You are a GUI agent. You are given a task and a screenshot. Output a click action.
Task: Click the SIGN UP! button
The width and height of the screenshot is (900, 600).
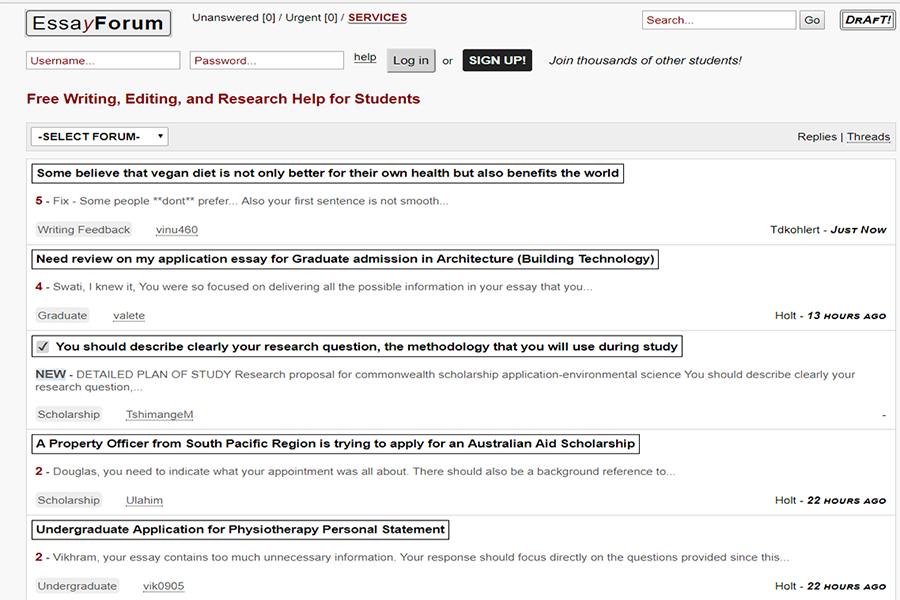[x=497, y=60]
